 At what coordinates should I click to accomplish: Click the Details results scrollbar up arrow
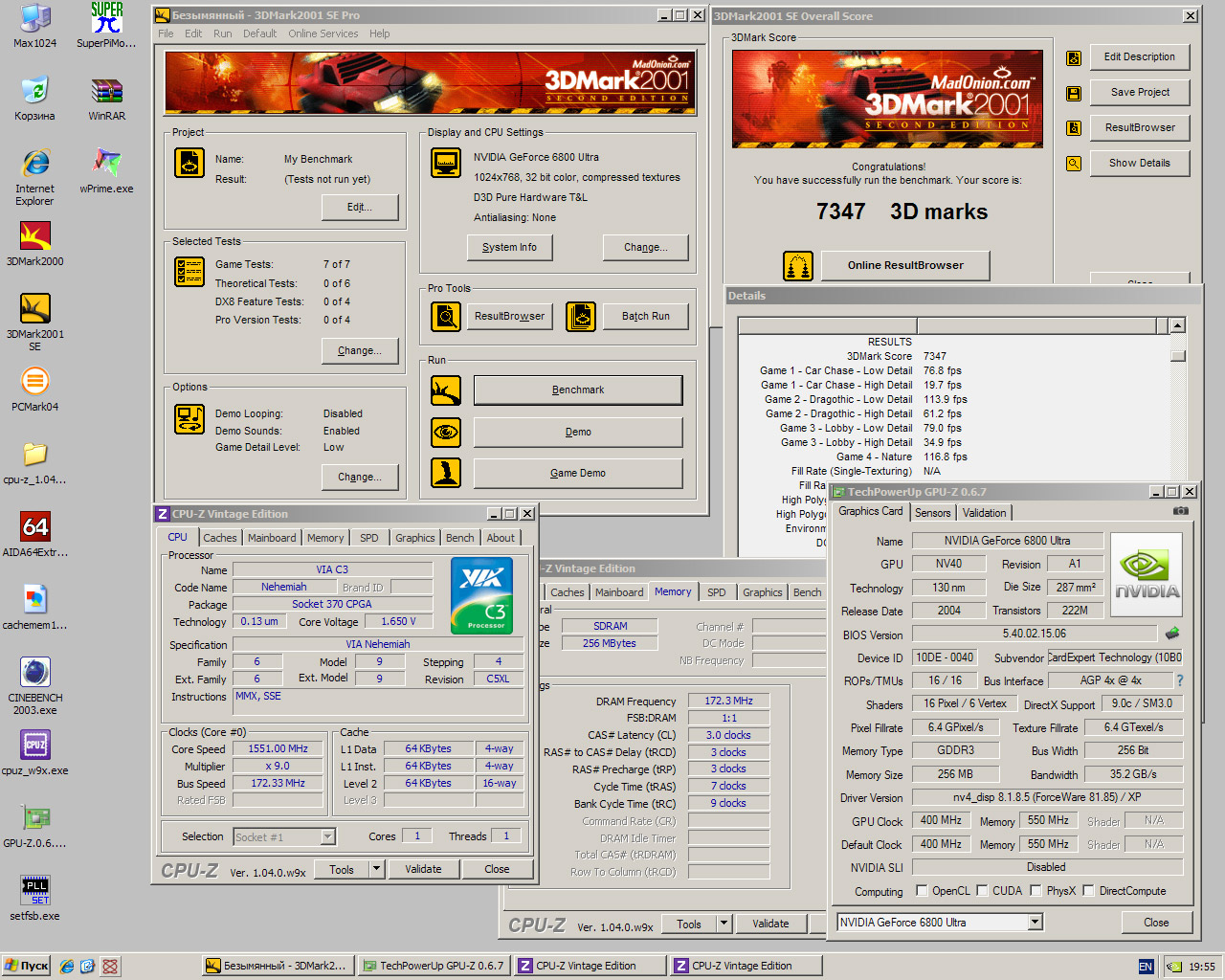click(x=1177, y=326)
